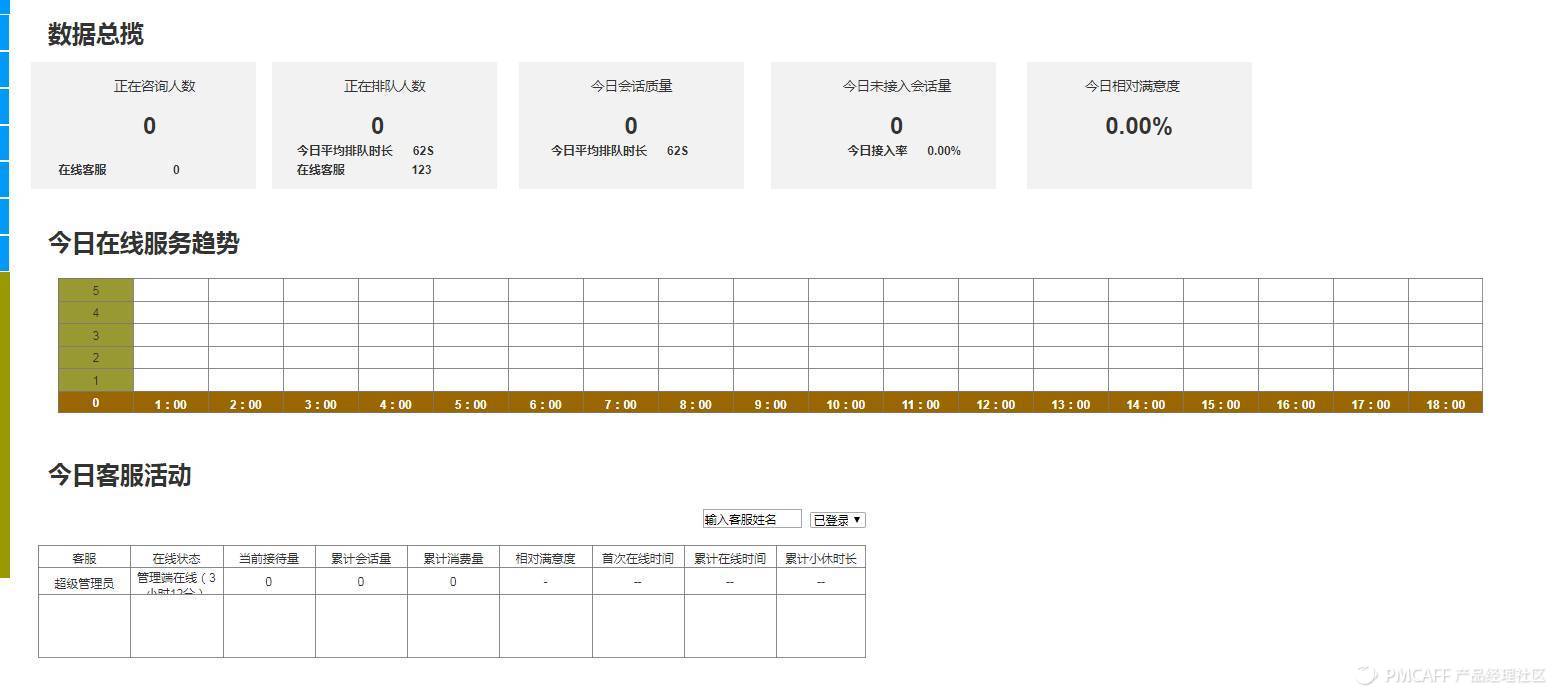1557x696 pixels.
Task: Click the sixth blue sidebar icon
Action: pos(5,210)
